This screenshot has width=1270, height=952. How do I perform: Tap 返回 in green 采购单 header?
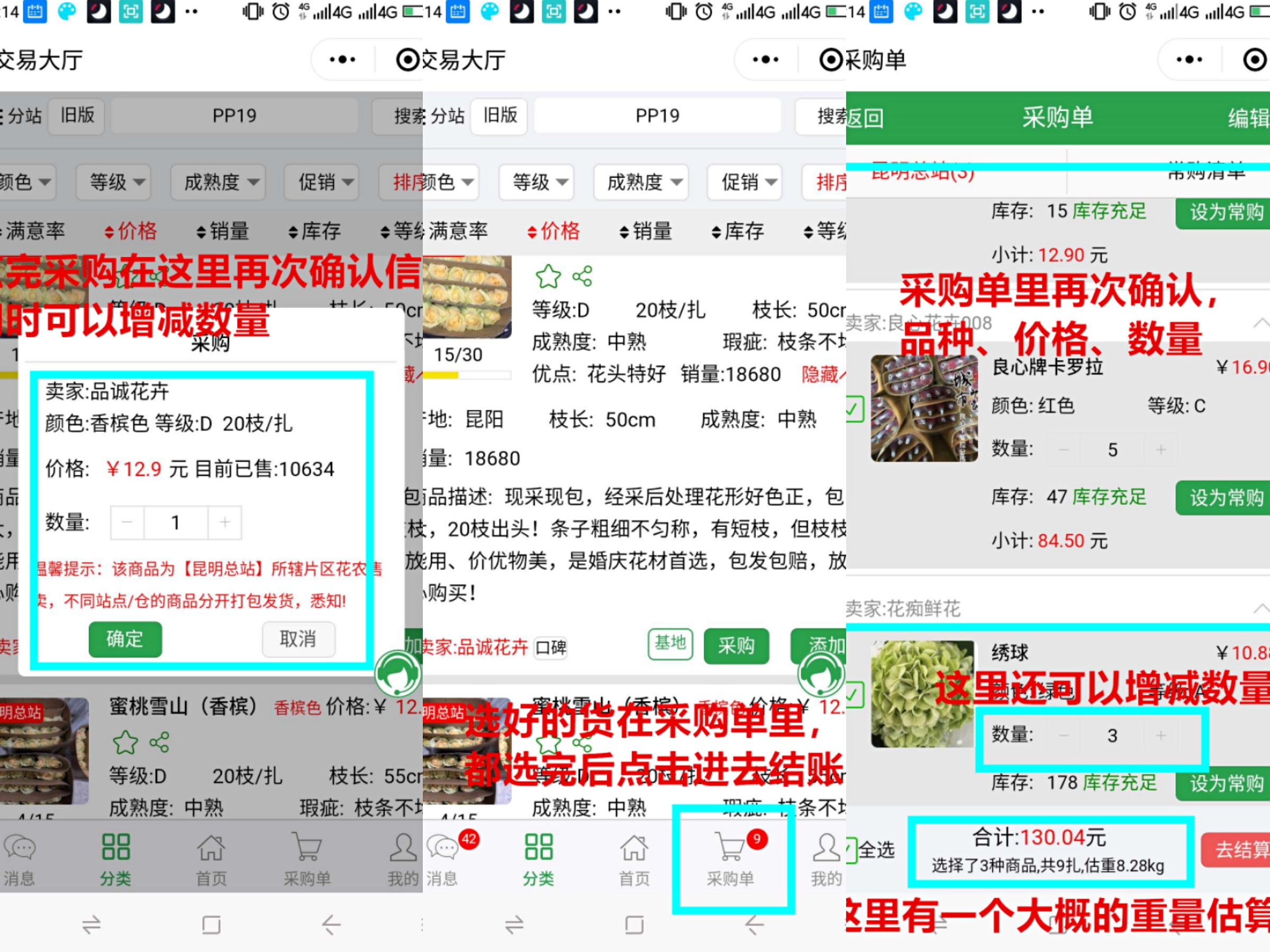click(865, 117)
